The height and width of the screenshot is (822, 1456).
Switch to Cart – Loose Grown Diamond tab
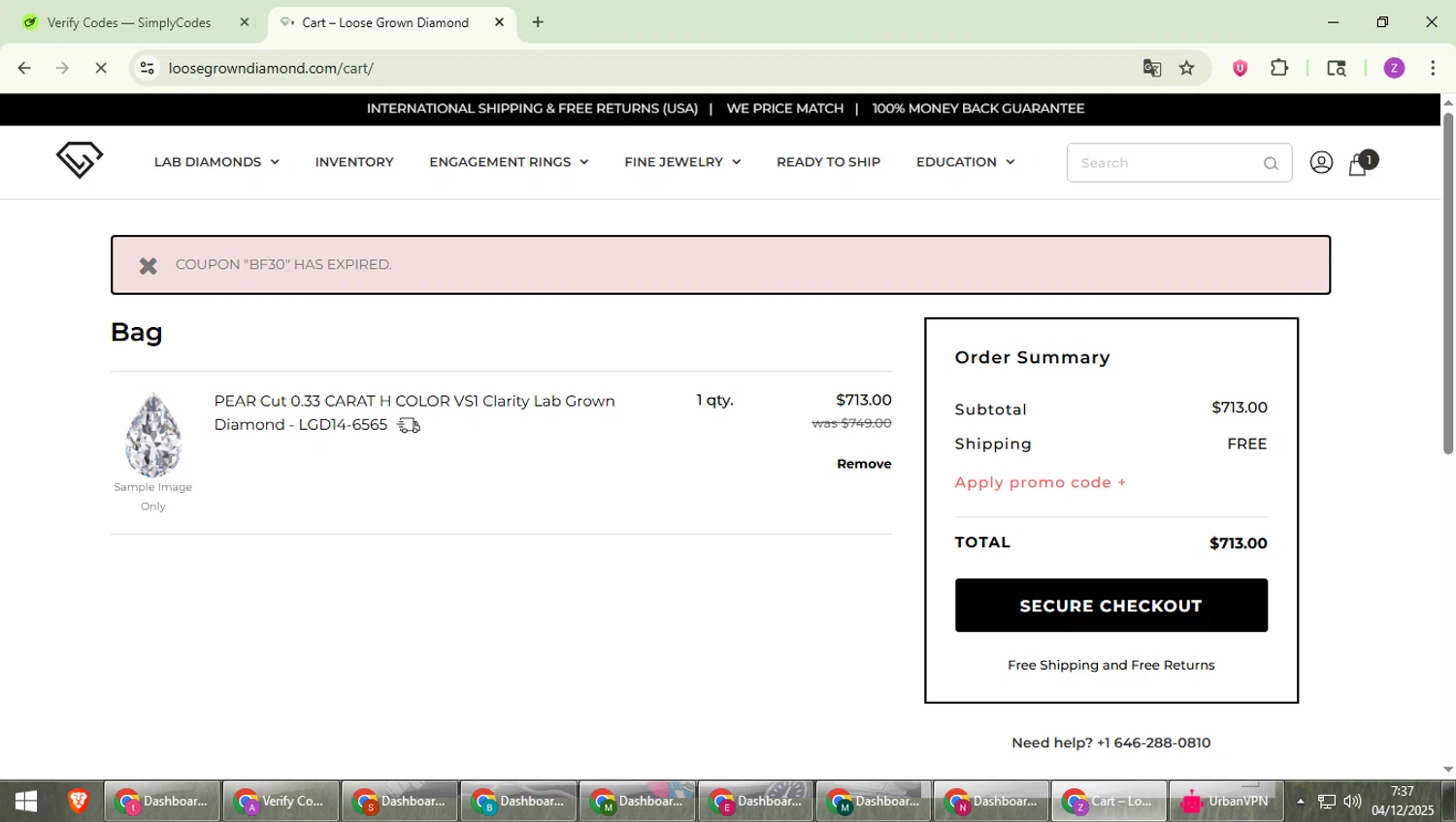[385, 22]
